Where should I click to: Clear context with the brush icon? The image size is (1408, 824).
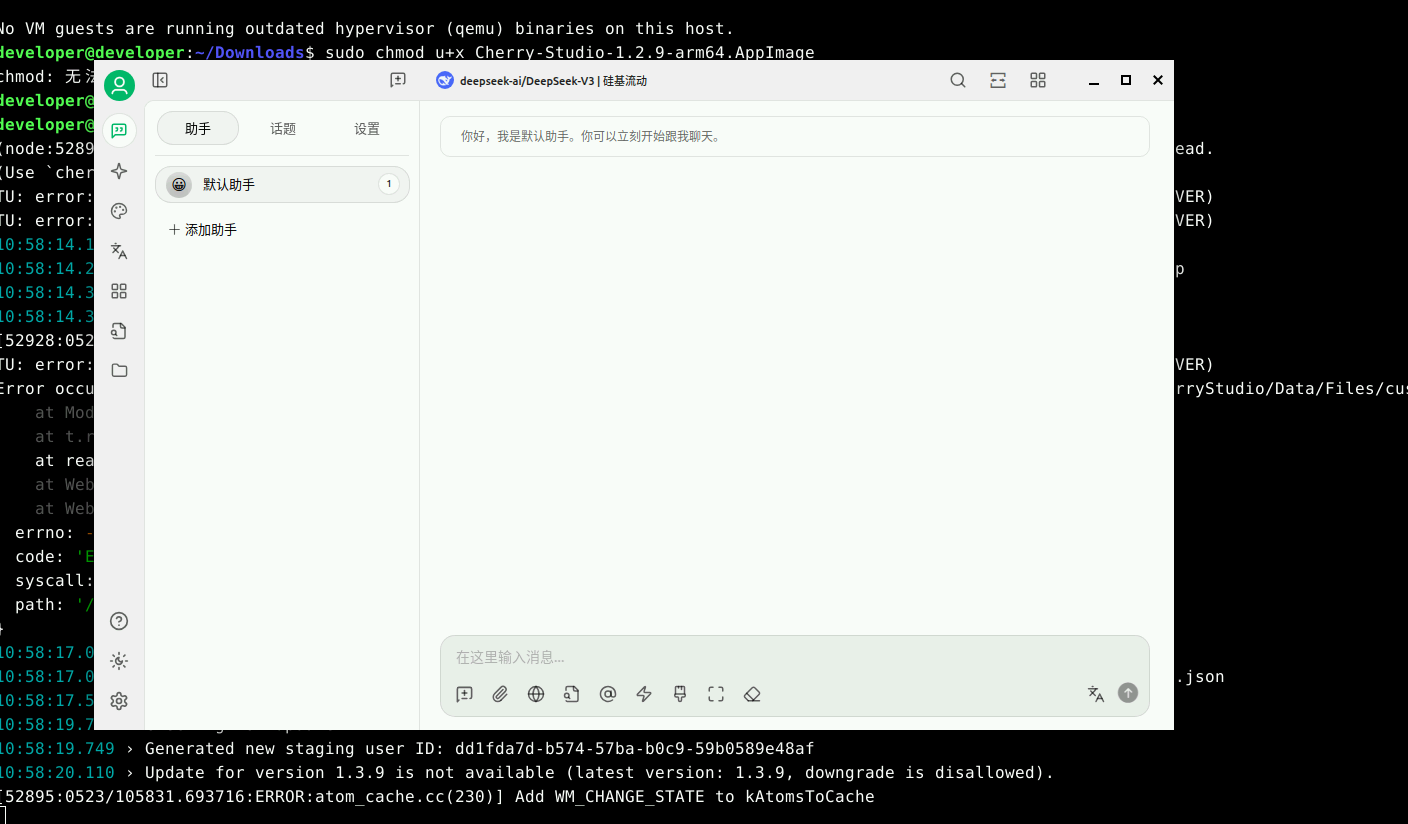click(680, 694)
